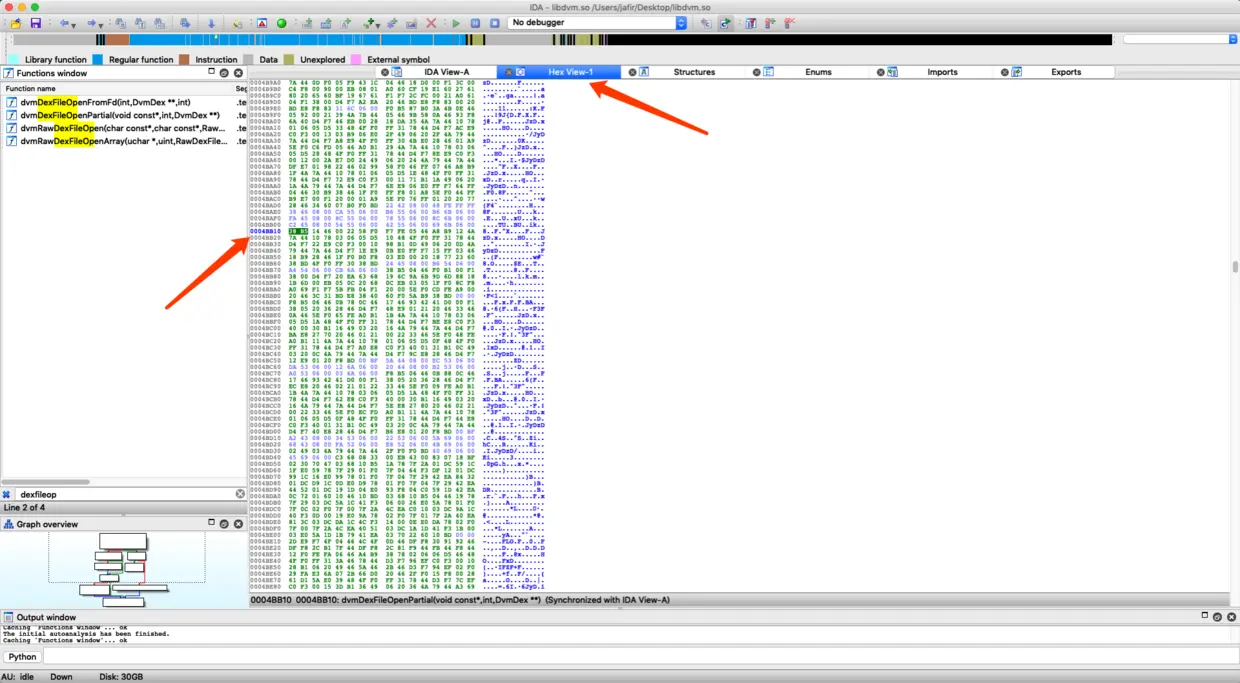Viewport: 1240px width, 683px height.
Task: Click the red X delete toolbar icon
Action: 431,22
